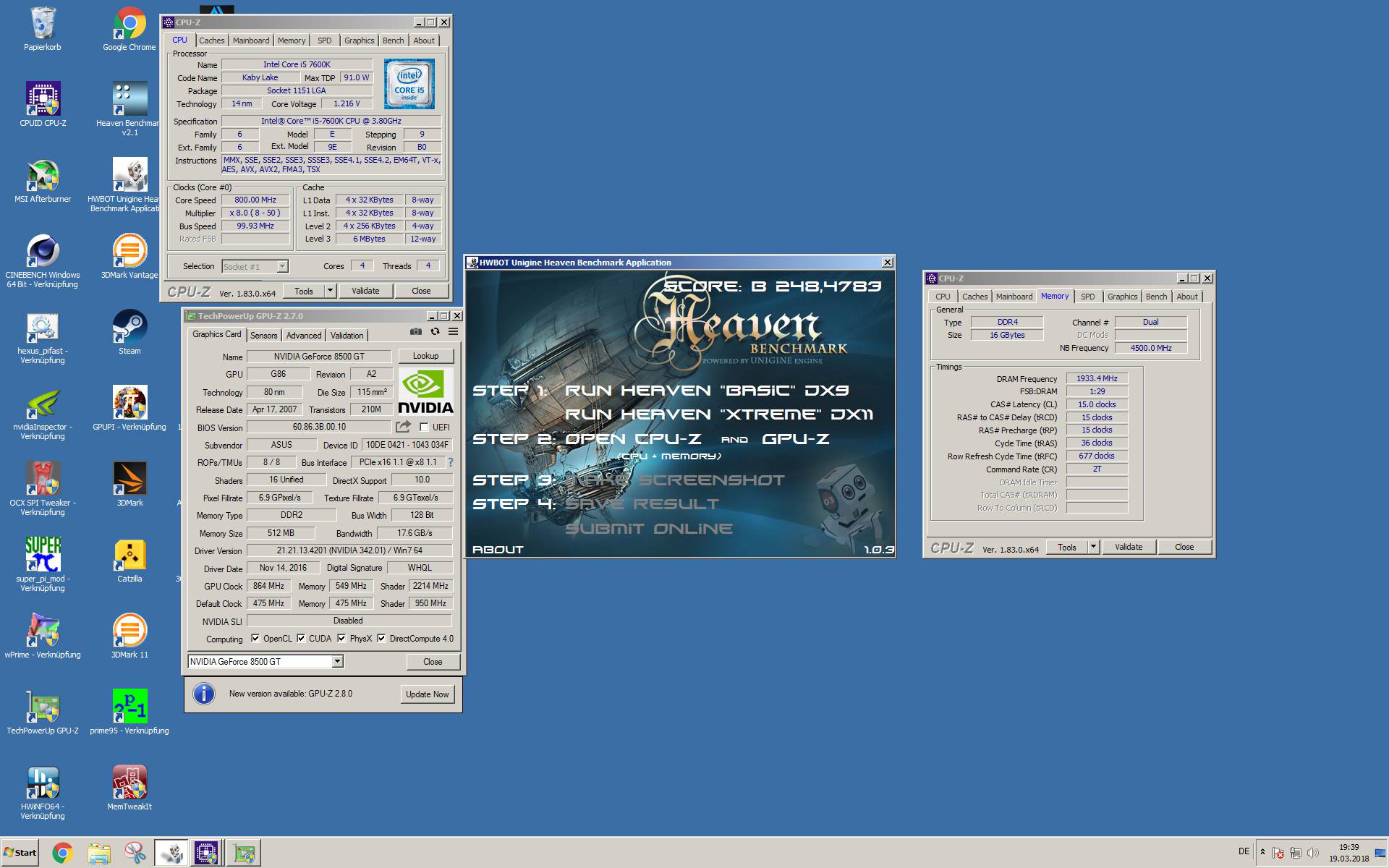Screen dimensions: 1389x868
Task: Open Windows Explorer from taskbar
Action: (x=99, y=854)
